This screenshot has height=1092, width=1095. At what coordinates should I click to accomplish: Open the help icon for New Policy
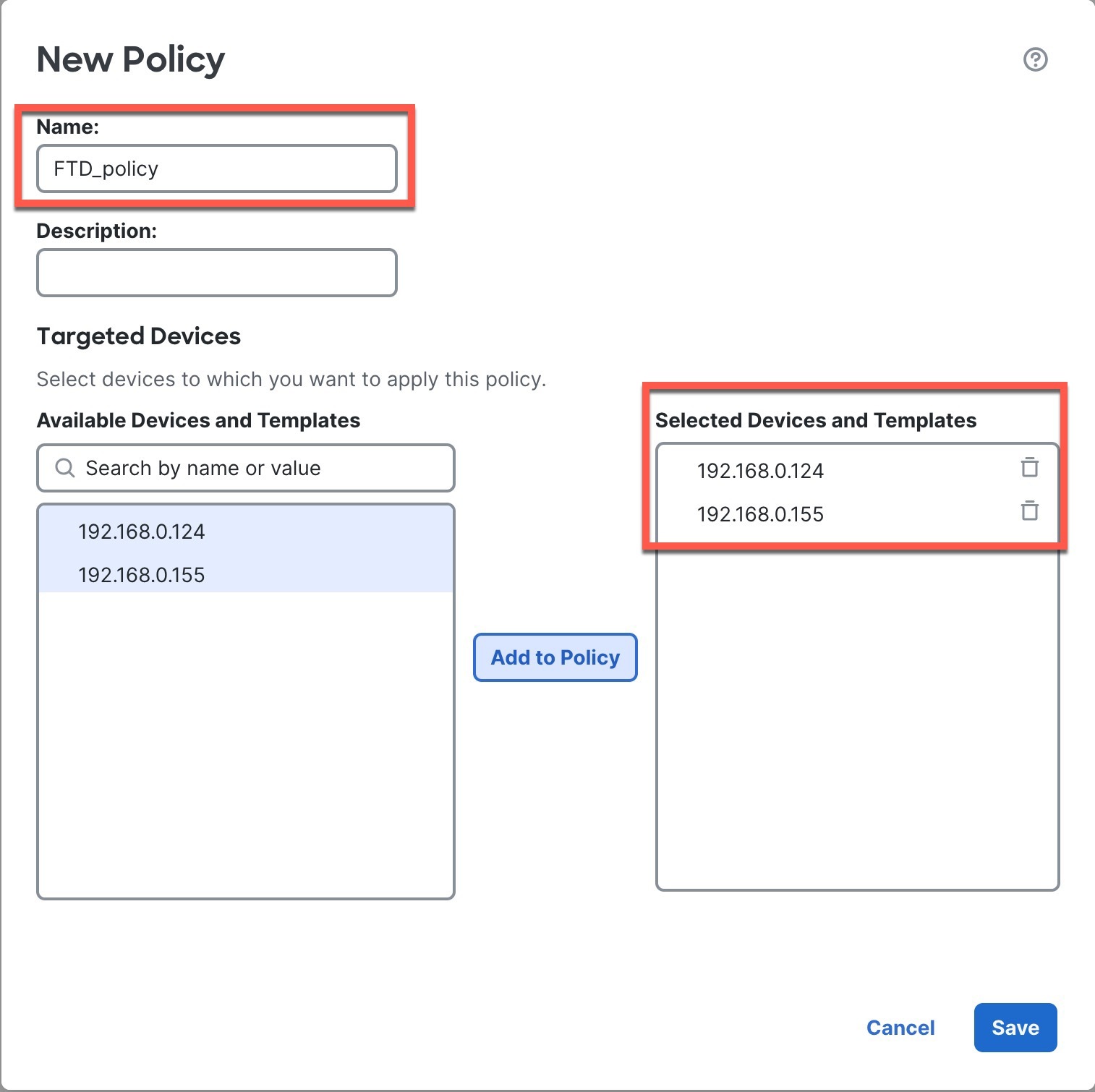[x=1035, y=59]
